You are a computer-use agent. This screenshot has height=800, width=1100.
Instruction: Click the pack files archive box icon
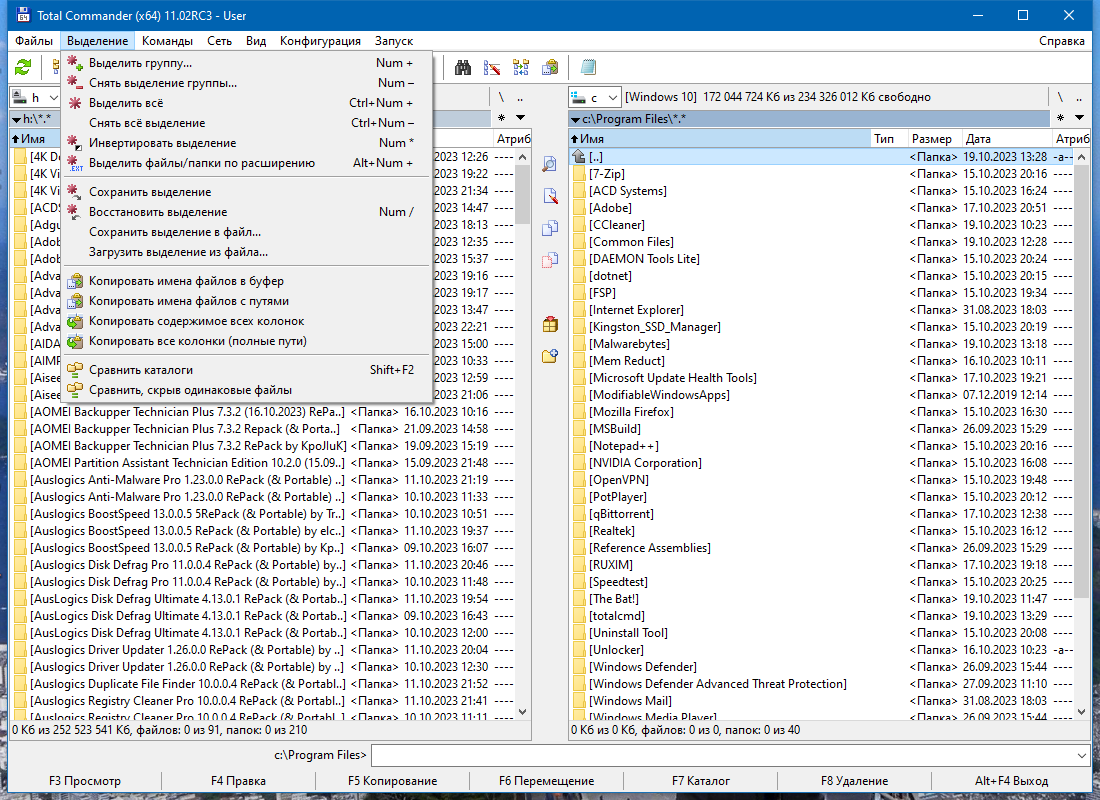(x=550, y=324)
